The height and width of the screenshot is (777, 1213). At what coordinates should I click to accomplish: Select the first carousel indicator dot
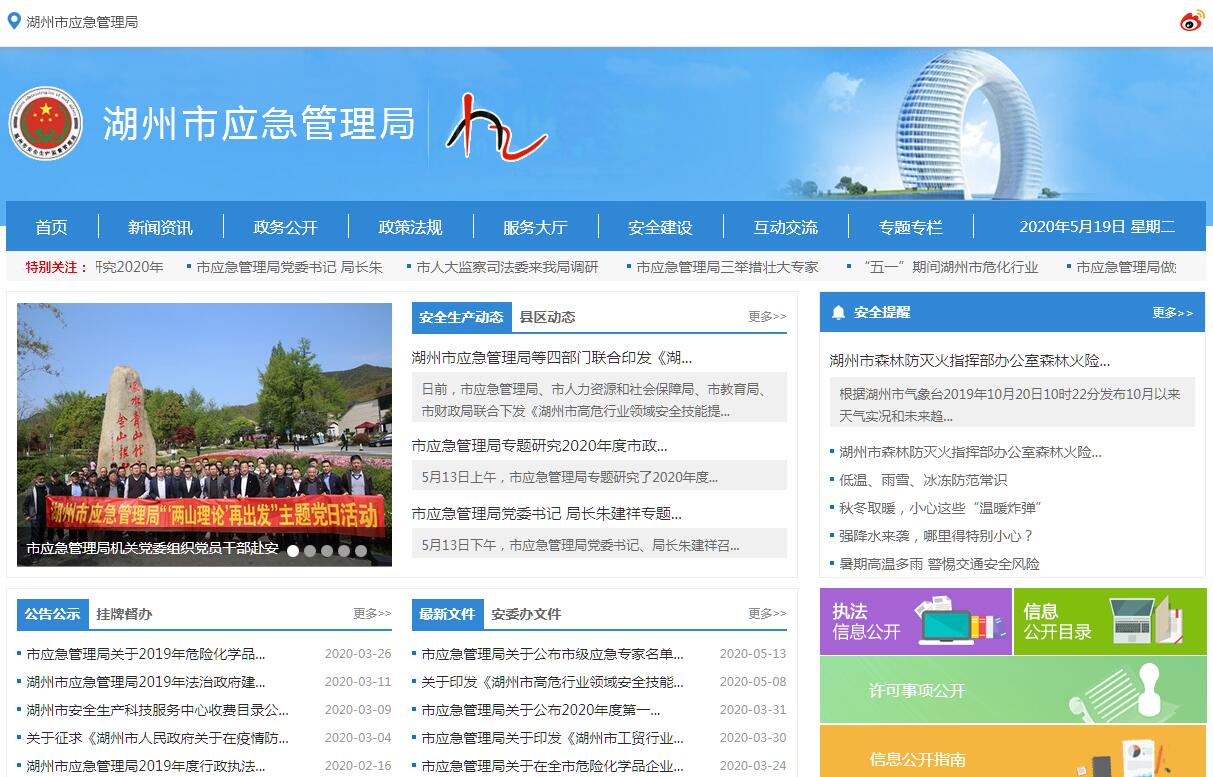293,550
